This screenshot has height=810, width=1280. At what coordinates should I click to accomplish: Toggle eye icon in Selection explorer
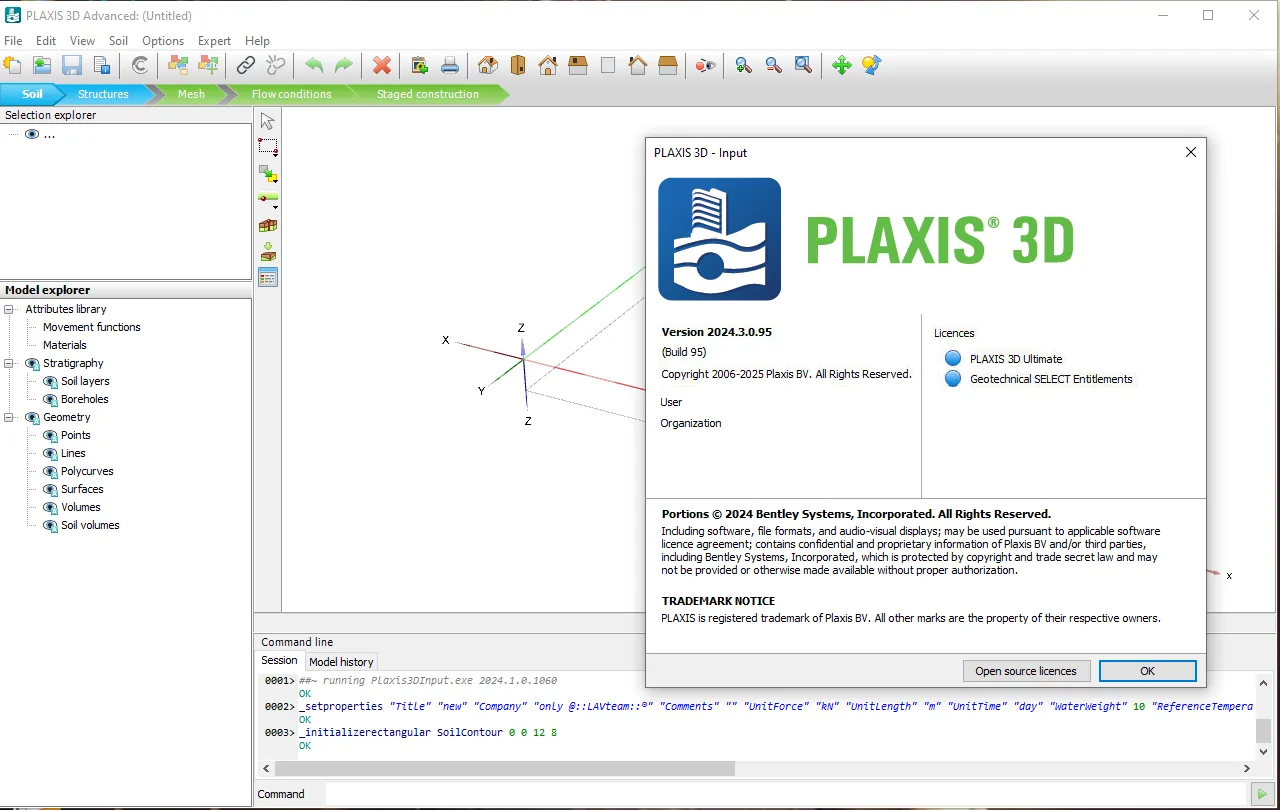(32, 134)
